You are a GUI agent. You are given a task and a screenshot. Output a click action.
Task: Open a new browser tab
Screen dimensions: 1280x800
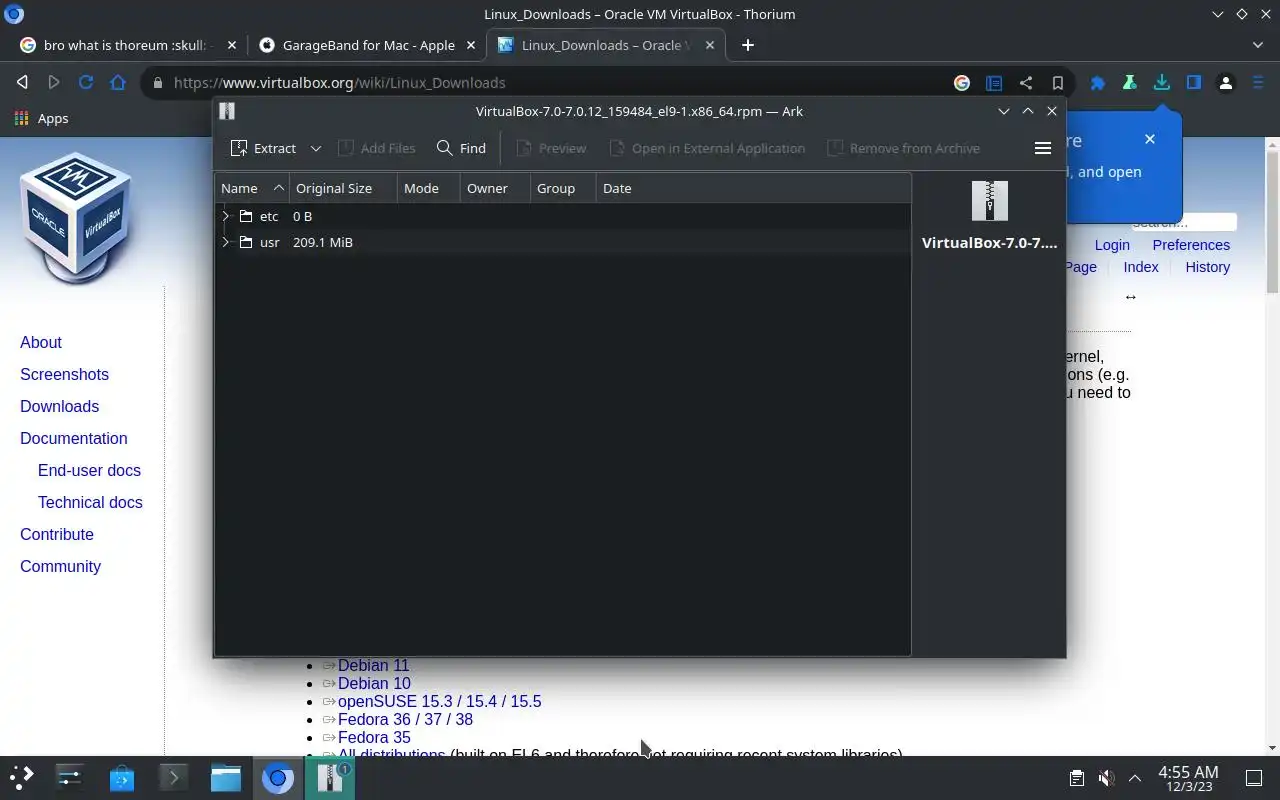[x=748, y=45]
